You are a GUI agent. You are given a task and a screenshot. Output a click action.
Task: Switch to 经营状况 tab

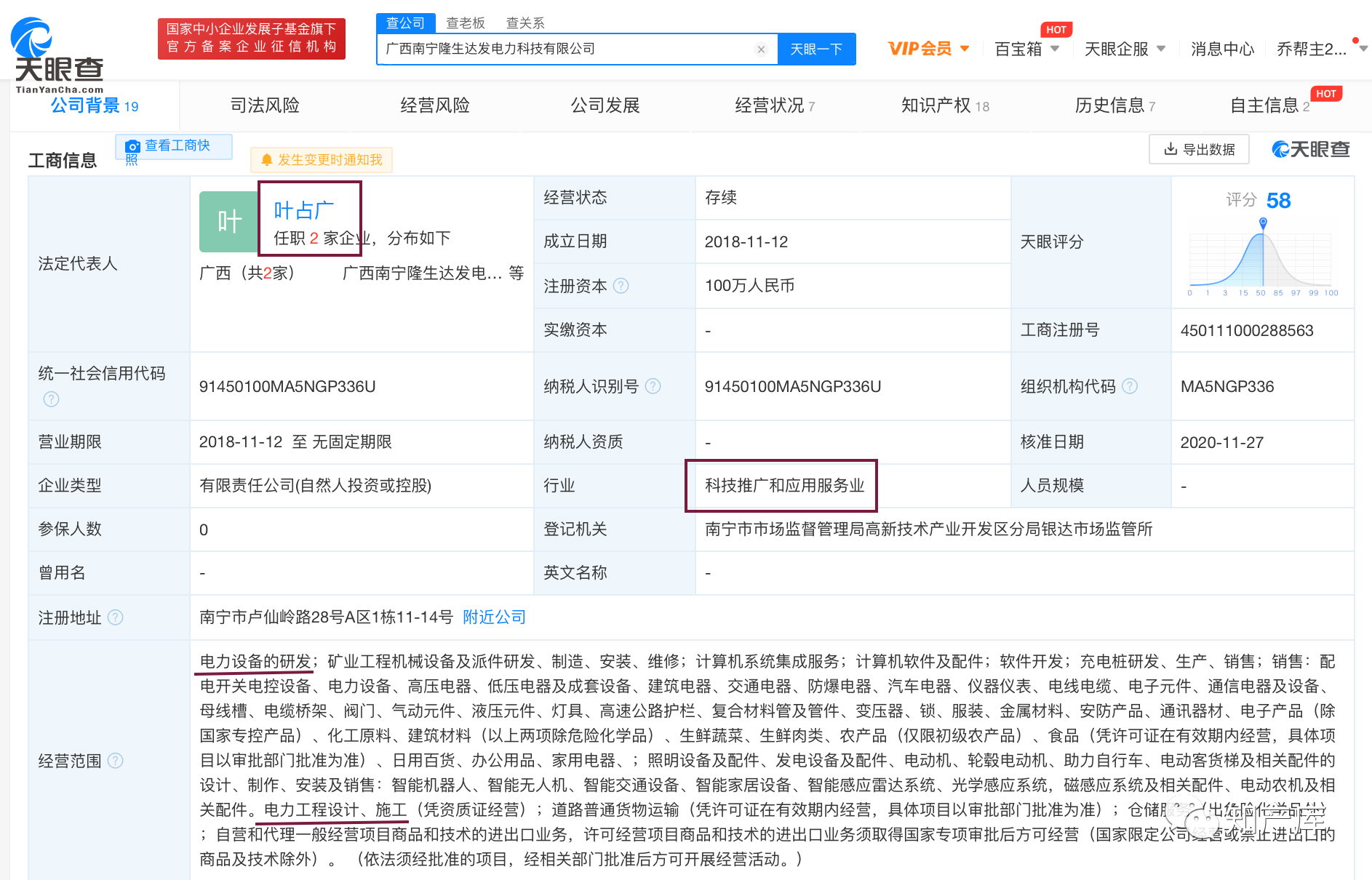(x=775, y=105)
